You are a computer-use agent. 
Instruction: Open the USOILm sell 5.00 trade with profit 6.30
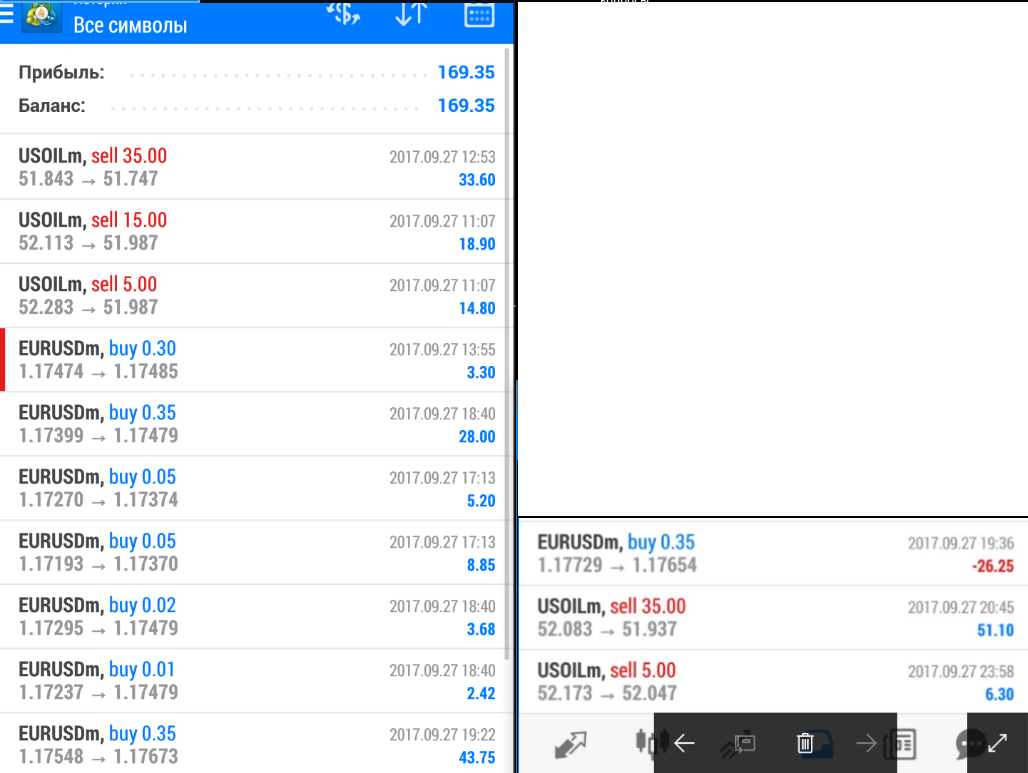coord(773,681)
